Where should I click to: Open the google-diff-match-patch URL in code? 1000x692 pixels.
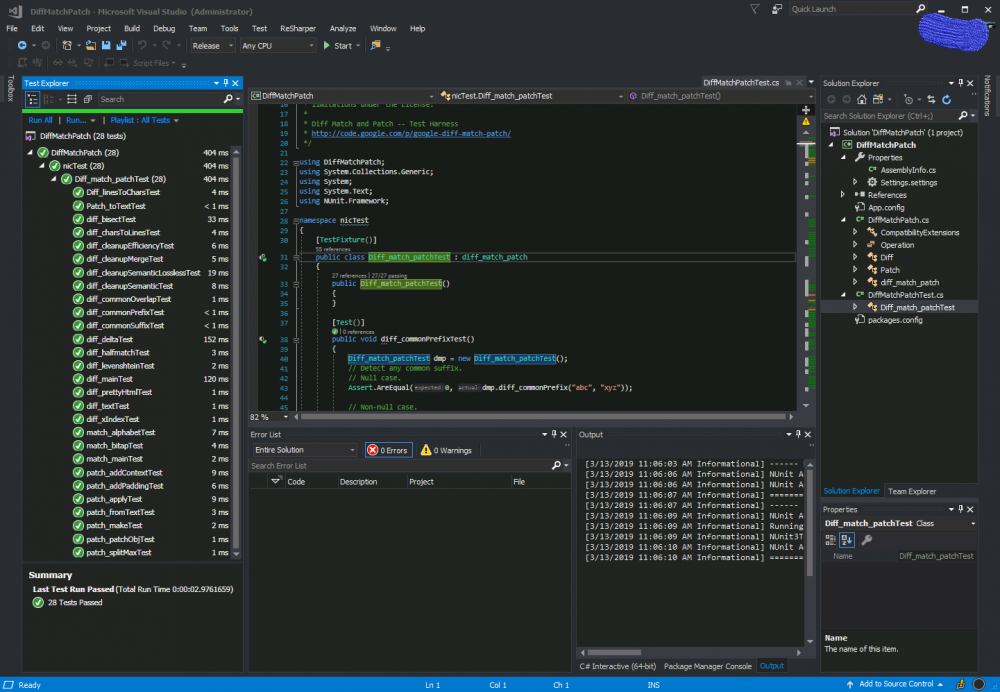(411, 133)
